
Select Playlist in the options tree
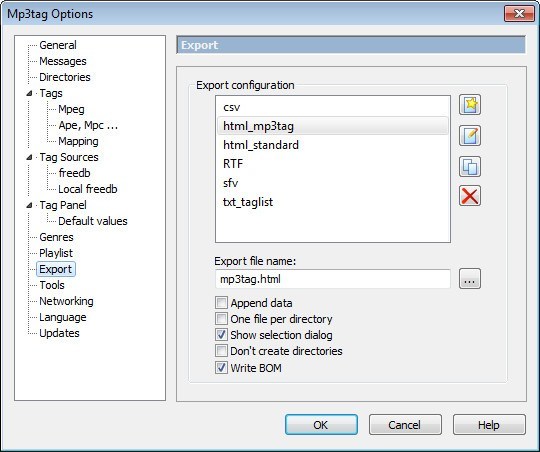[56, 253]
